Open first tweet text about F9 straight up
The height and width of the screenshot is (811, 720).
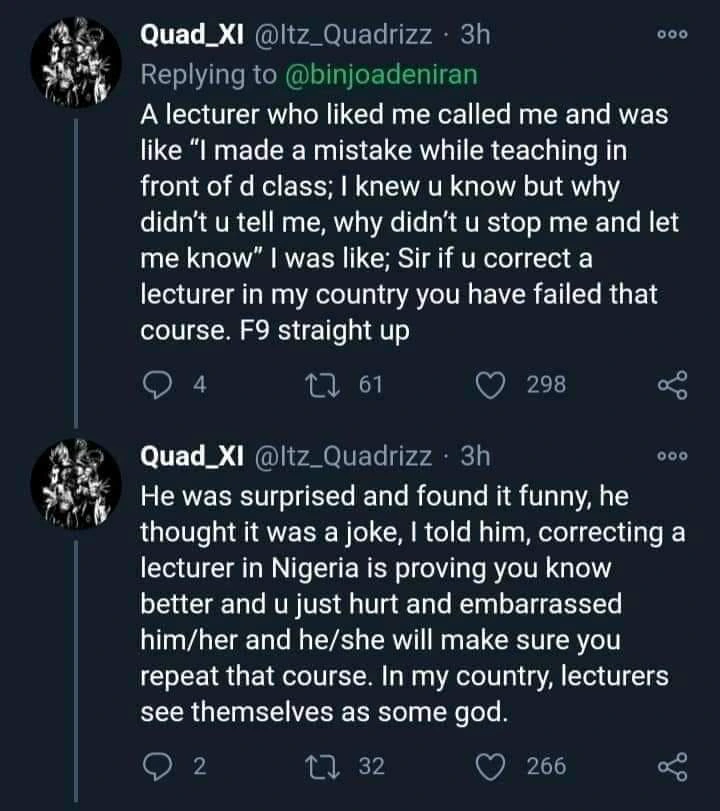coord(400,221)
